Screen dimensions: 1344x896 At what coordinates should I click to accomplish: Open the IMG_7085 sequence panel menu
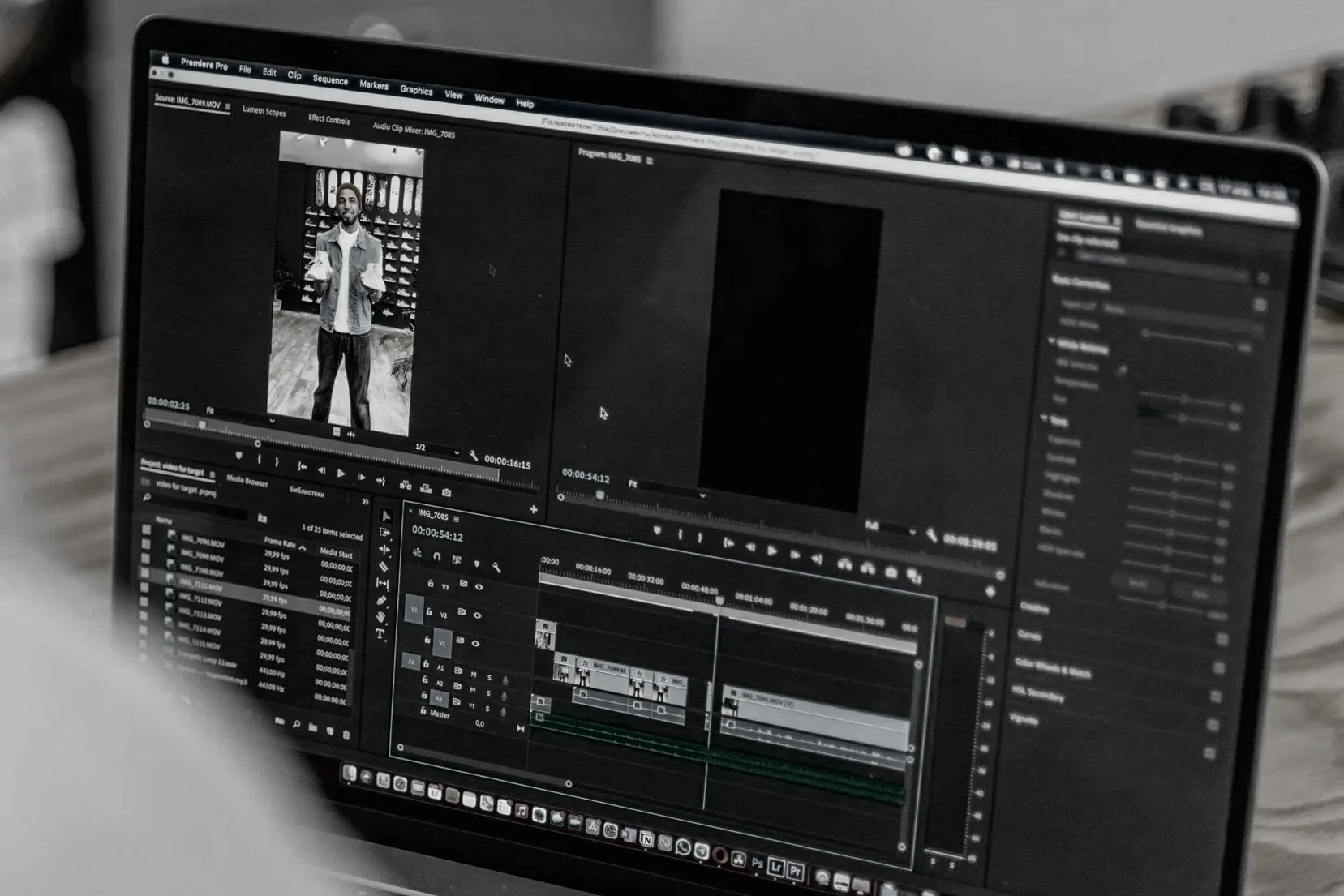pyautogui.click(x=457, y=519)
